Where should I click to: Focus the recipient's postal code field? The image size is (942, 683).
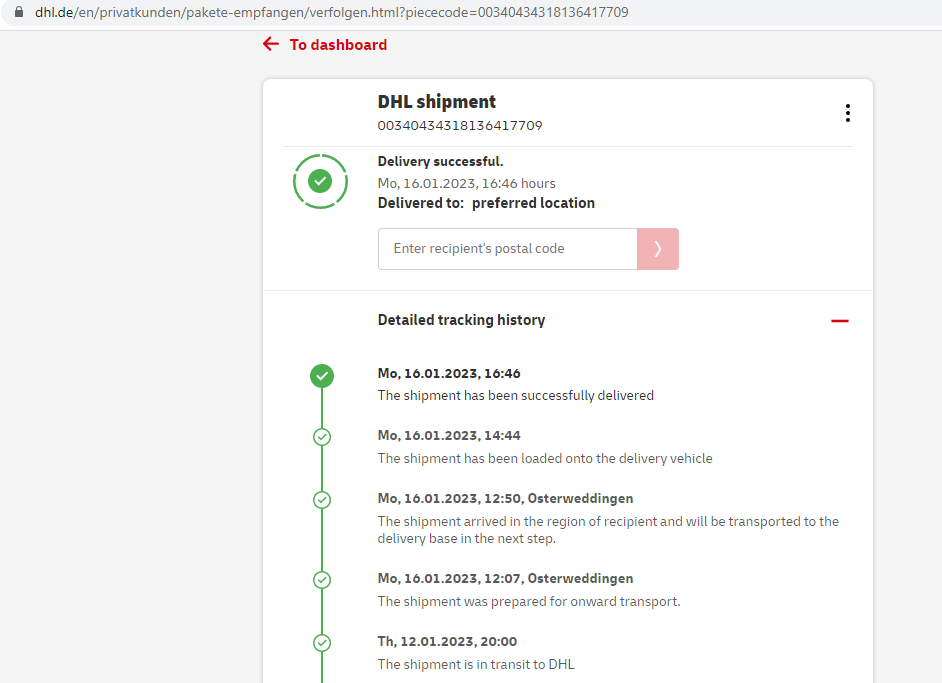click(x=507, y=249)
